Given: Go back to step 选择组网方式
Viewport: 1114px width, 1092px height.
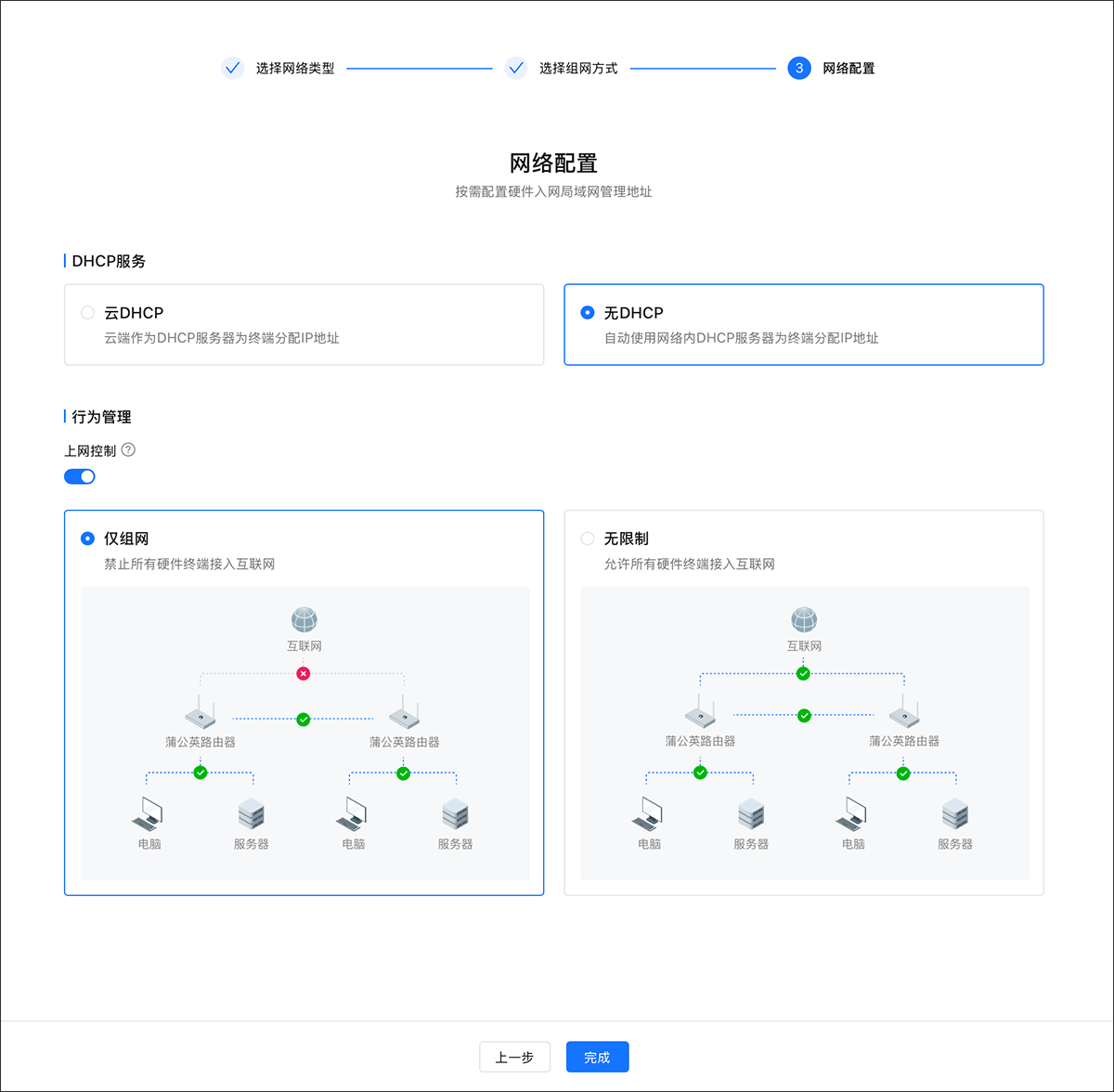Looking at the screenshot, I should pos(516,68).
